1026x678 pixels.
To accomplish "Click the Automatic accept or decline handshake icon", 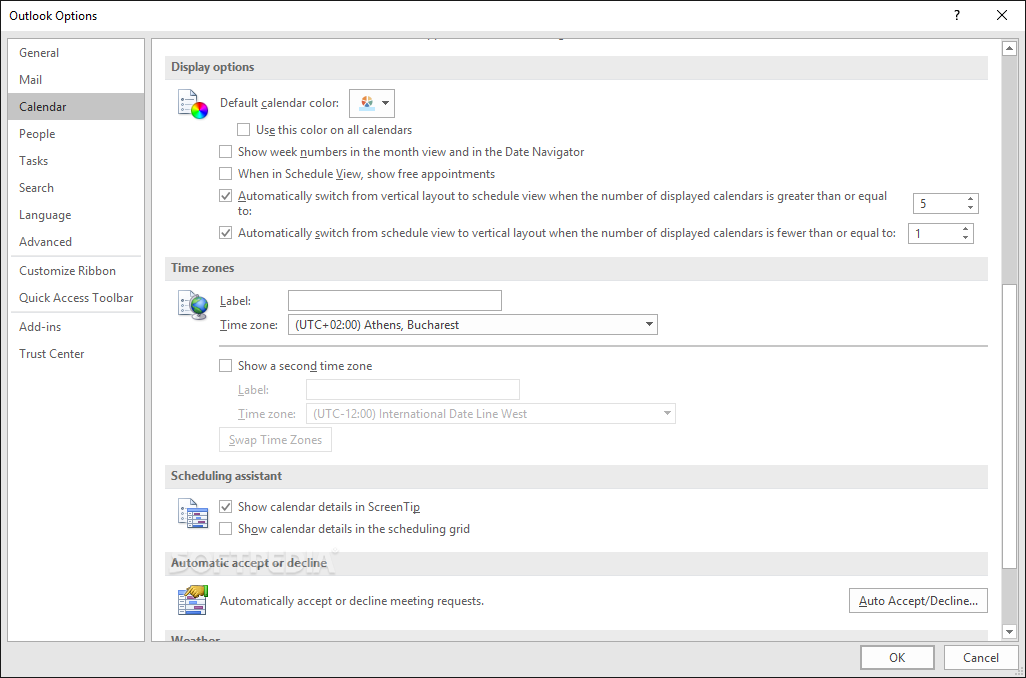I will click(193, 600).
